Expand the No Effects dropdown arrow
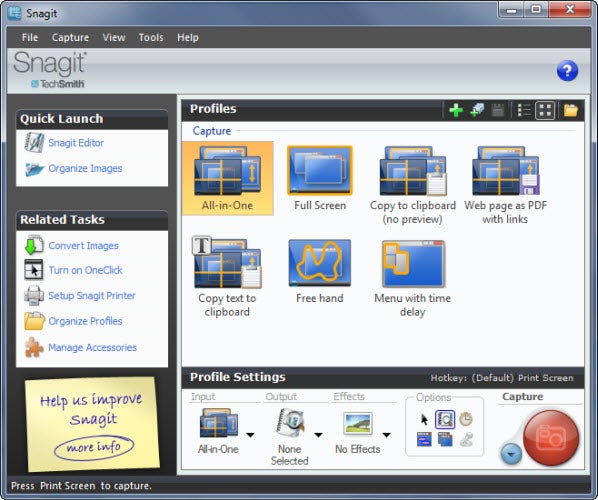 (x=386, y=435)
